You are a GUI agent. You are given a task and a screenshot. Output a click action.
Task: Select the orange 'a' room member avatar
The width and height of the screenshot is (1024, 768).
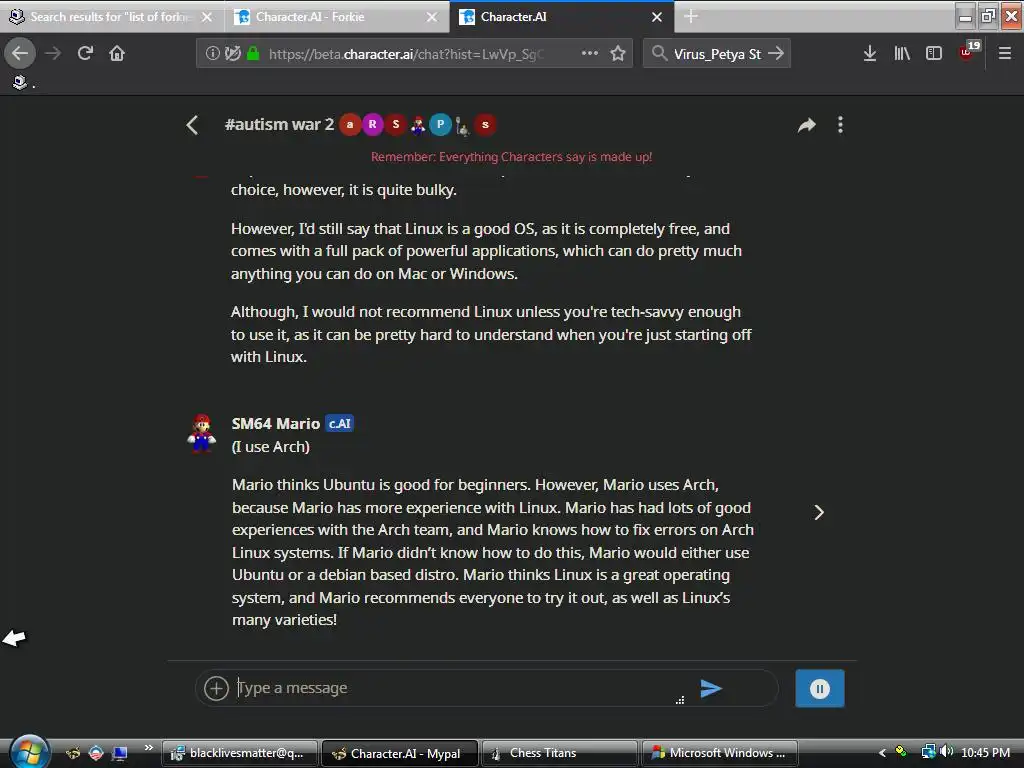point(350,124)
